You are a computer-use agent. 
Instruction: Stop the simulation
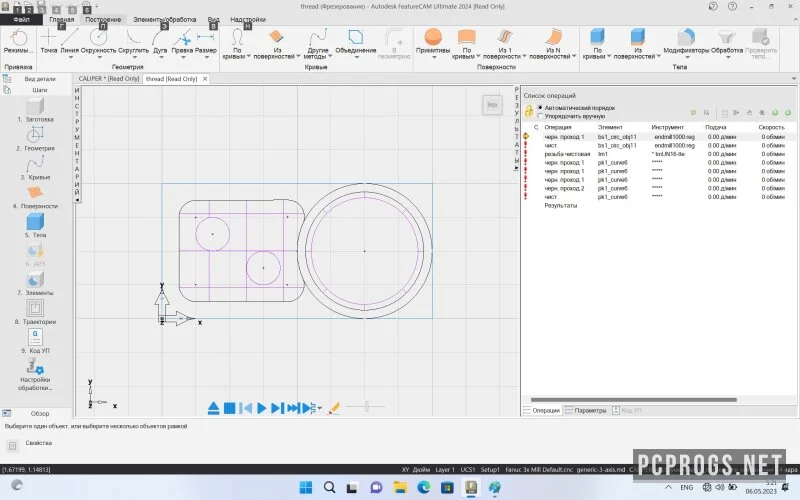coord(230,408)
